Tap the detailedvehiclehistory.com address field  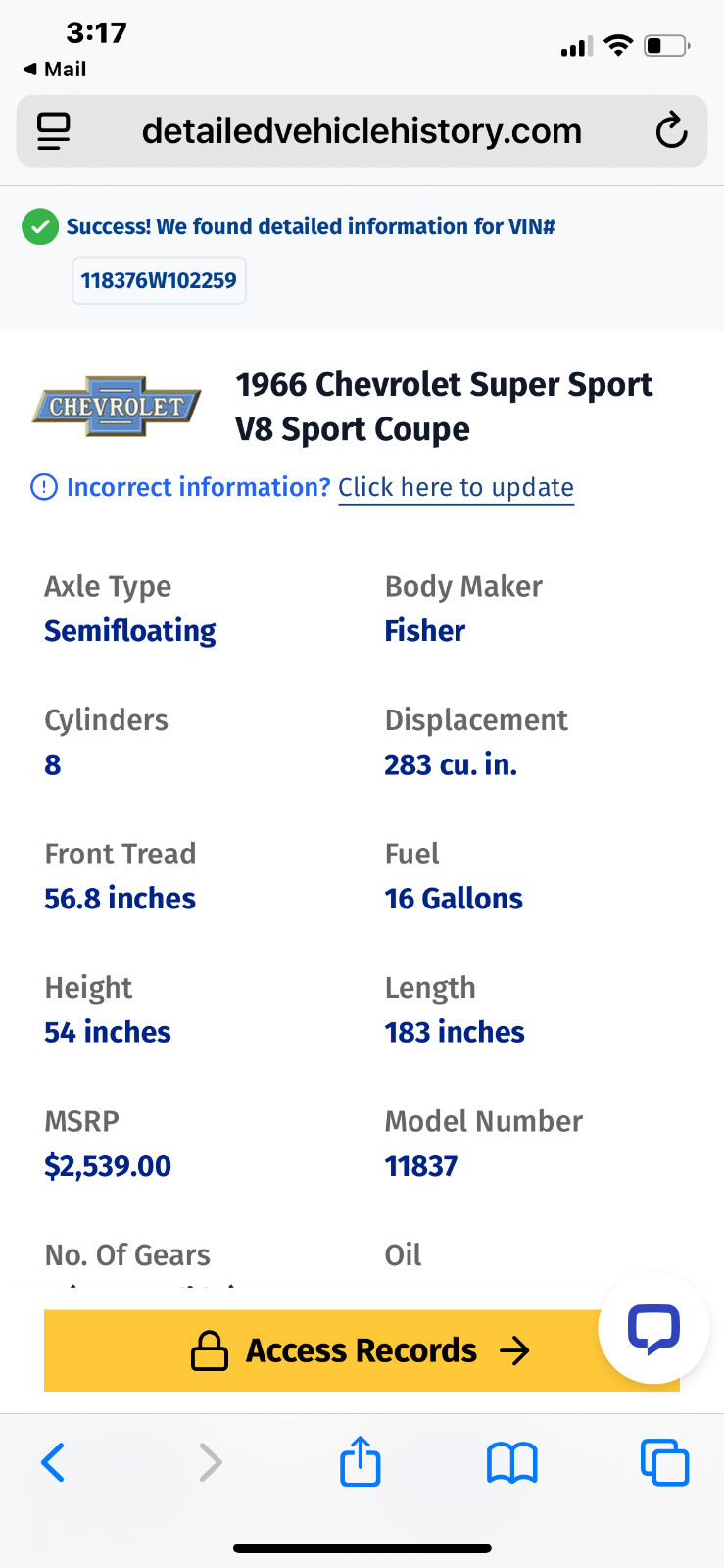tap(362, 130)
